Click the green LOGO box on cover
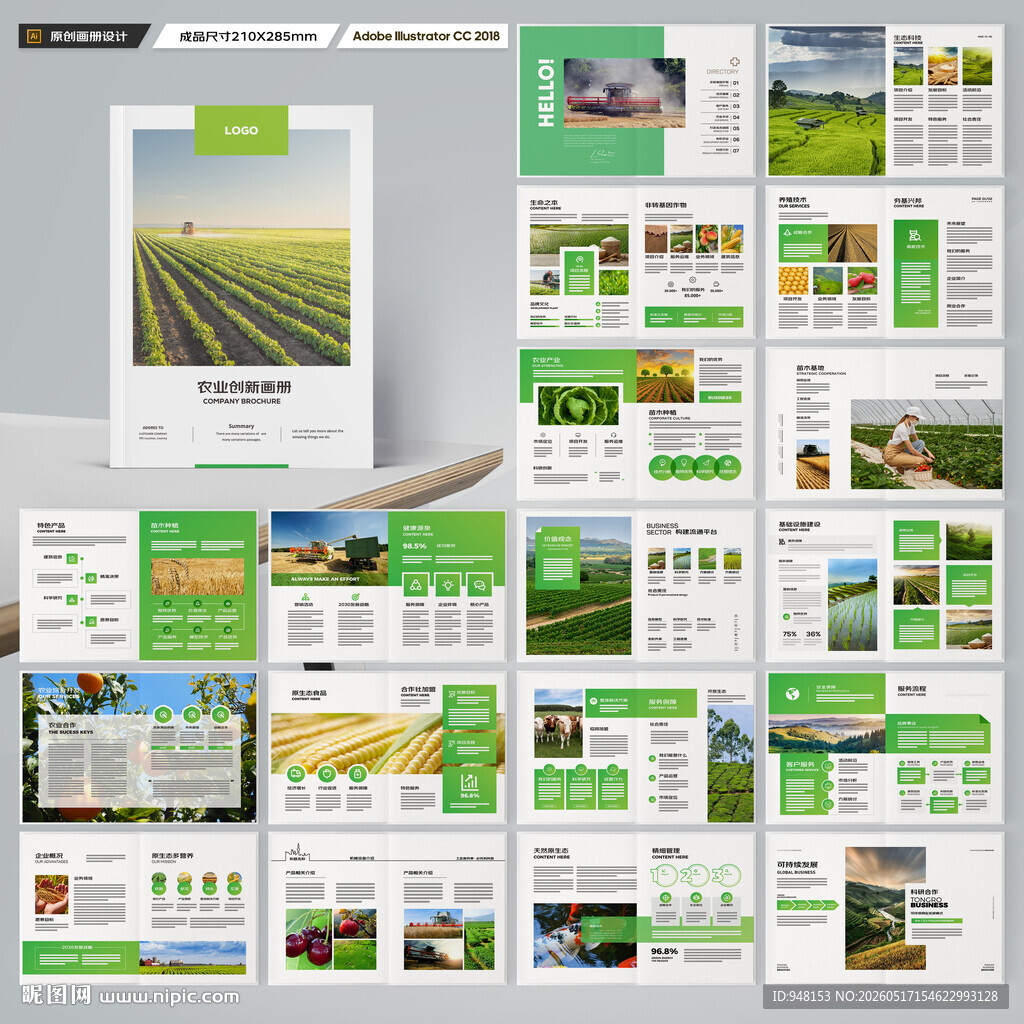This screenshot has height=1024, width=1024. 241,130
